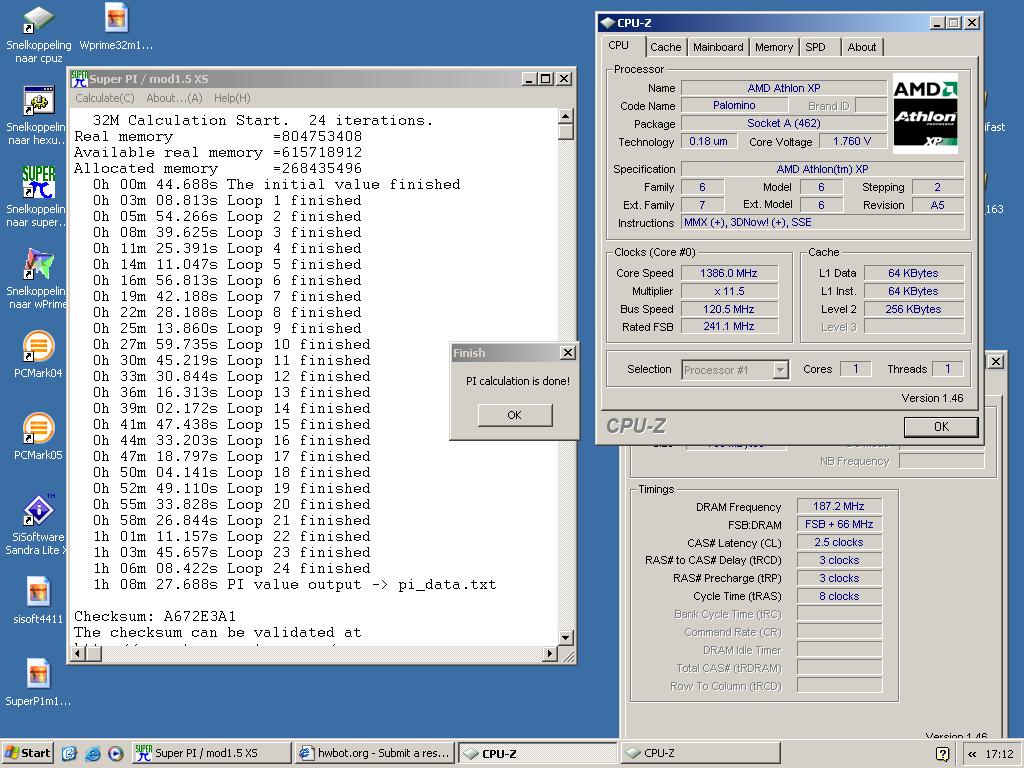Click the Super PI vertical scrollbar up arrow
This screenshot has height=768, width=1024.
[566, 116]
